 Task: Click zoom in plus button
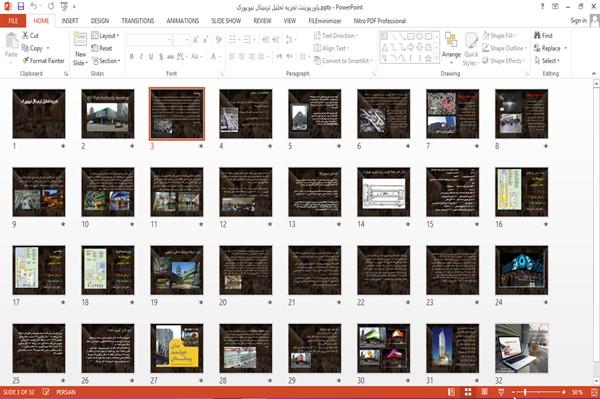(x=564, y=392)
